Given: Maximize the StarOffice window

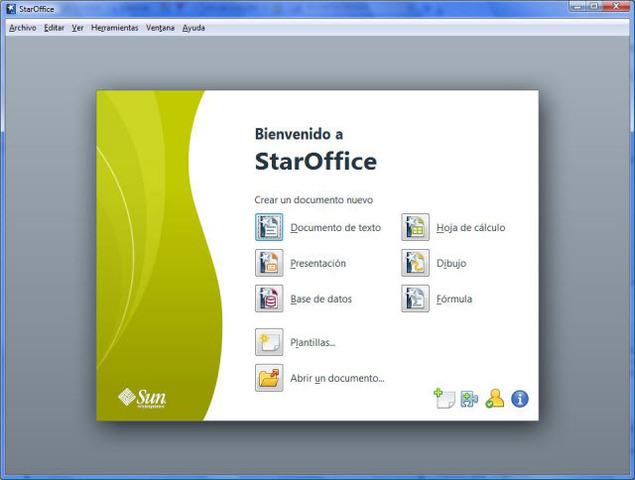Looking at the screenshot, I should (x=594, y=6).
